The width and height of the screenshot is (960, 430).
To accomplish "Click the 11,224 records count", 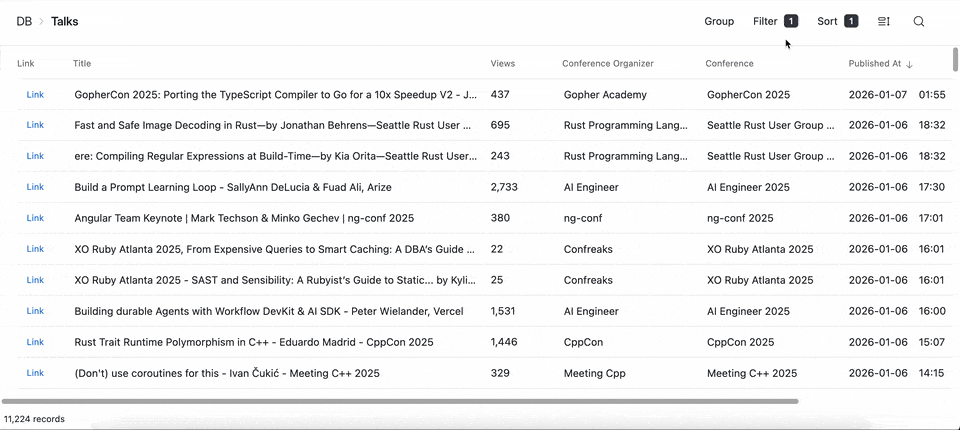I will pyautogui.click(x=34, y=420).
